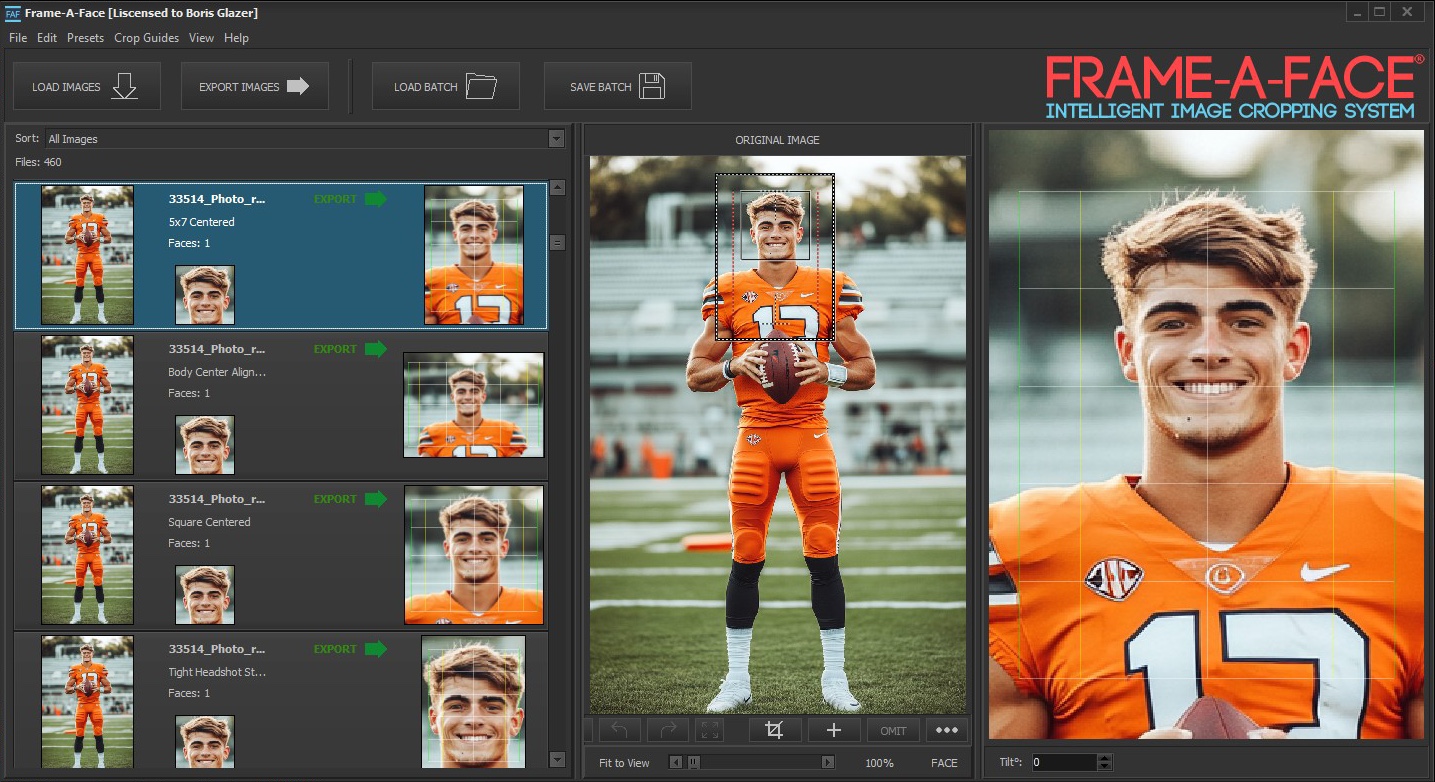This screenshot has width=1435, height=782.
Task: Open the Sort All Images dropdown
Action: click(557, 139)
